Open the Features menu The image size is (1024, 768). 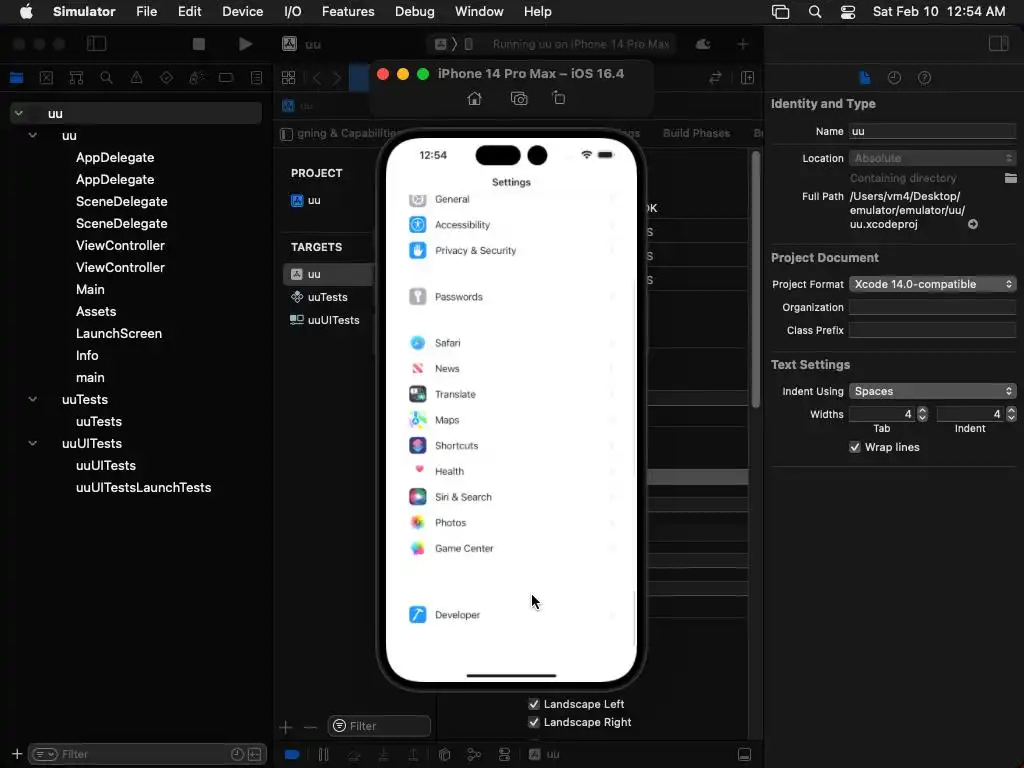pos(348,11)
